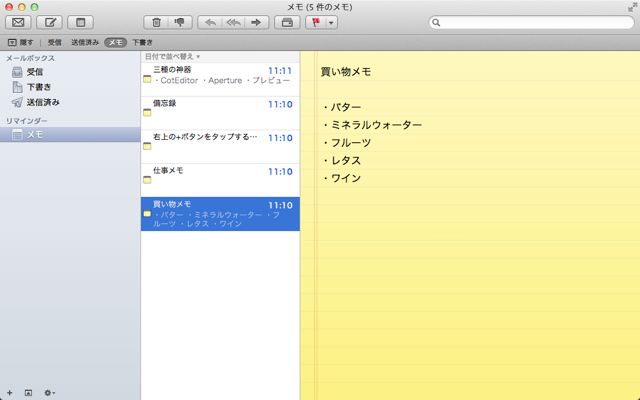Enter full screen with top-right arrows icon

pyautogui.click(x=632, y=7)
